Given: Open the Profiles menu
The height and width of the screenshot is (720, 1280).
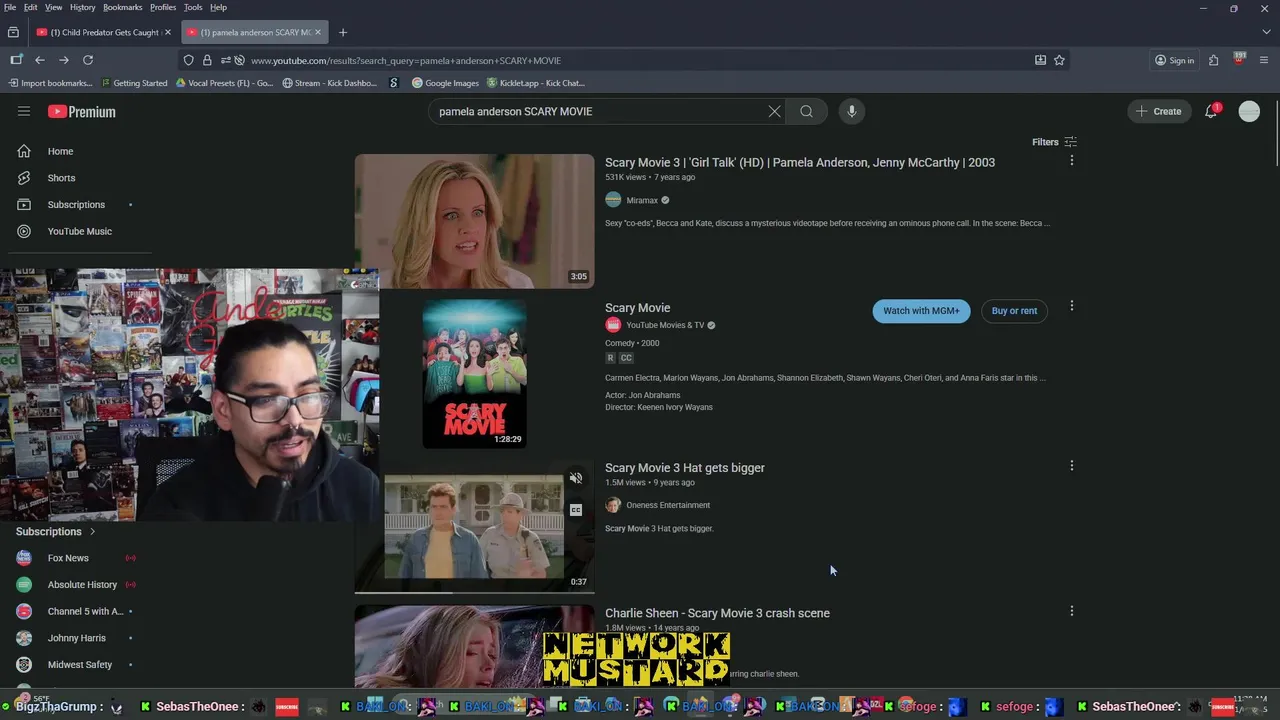Looking at the screenshot, I should (x=163, y=7).
